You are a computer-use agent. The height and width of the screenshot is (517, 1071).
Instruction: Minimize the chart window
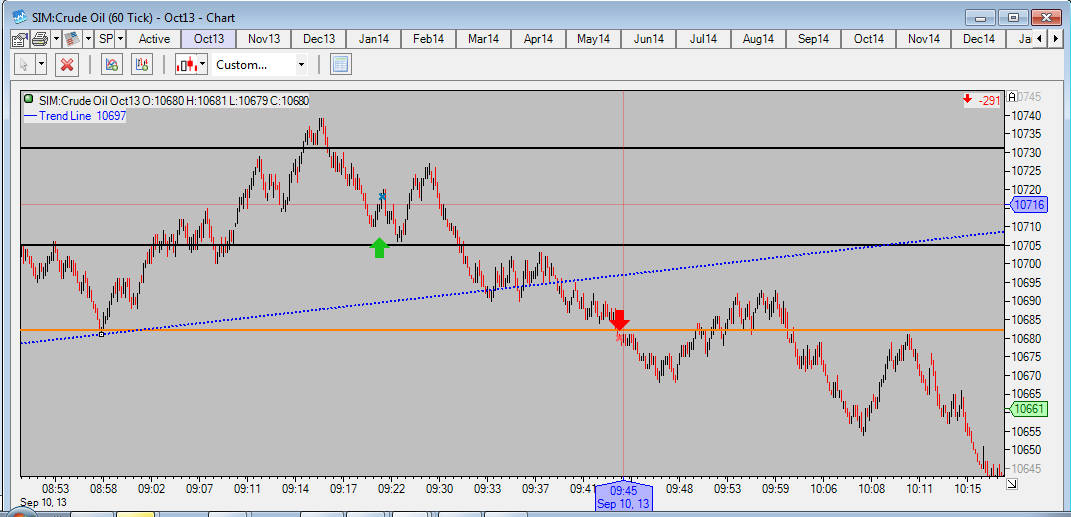(982, 17)
